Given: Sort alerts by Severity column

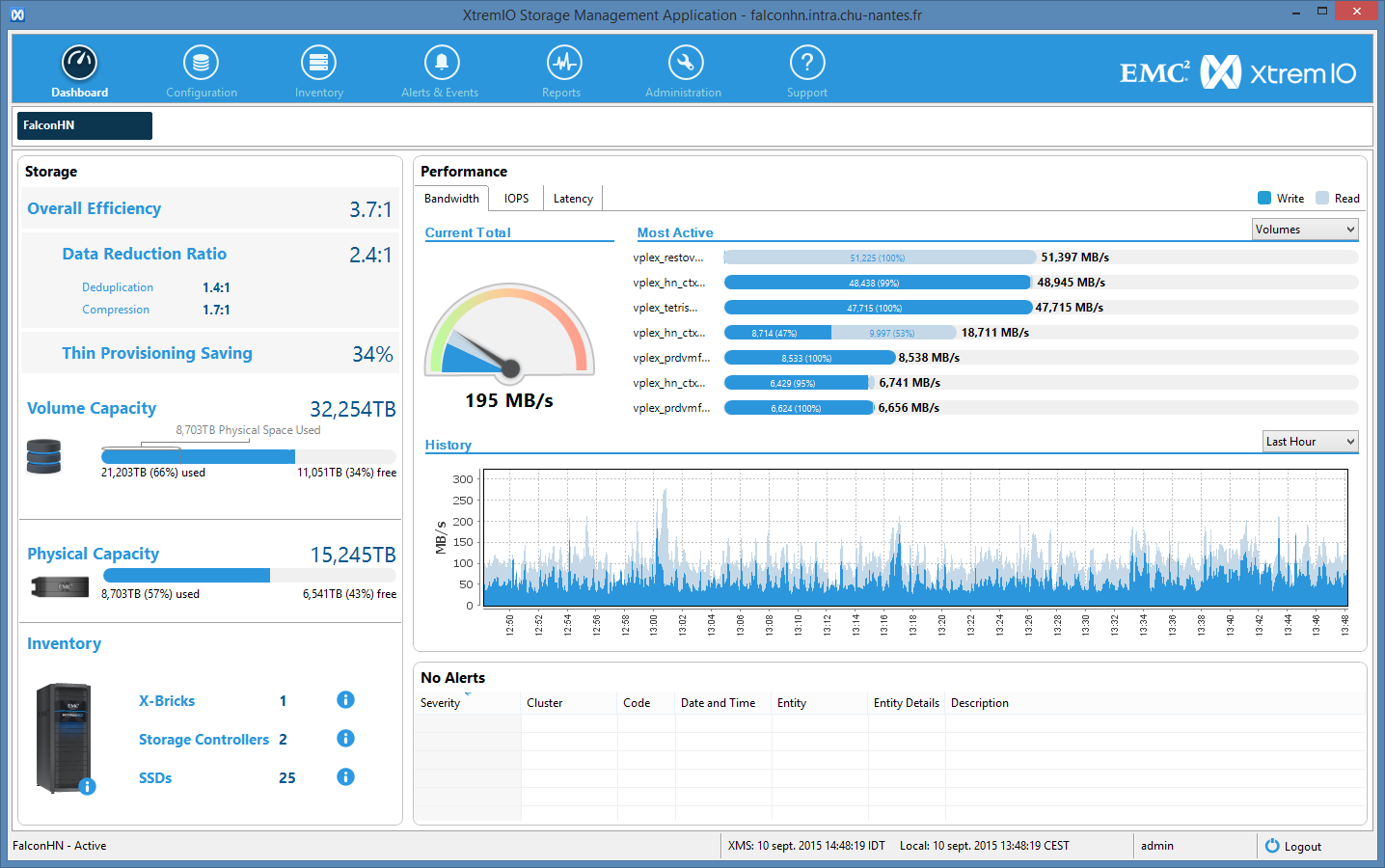Looking at the screenshot, I should tap(441, 703).
